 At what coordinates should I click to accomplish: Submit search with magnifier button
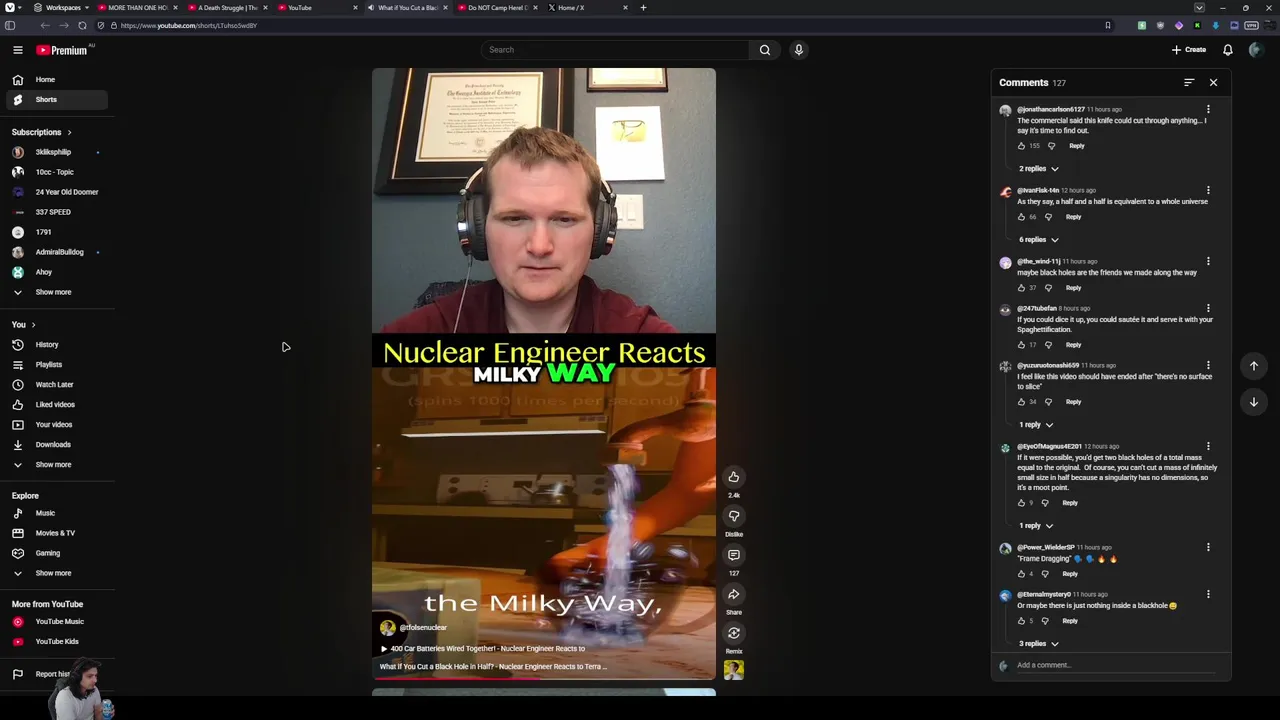click(764, 50)
